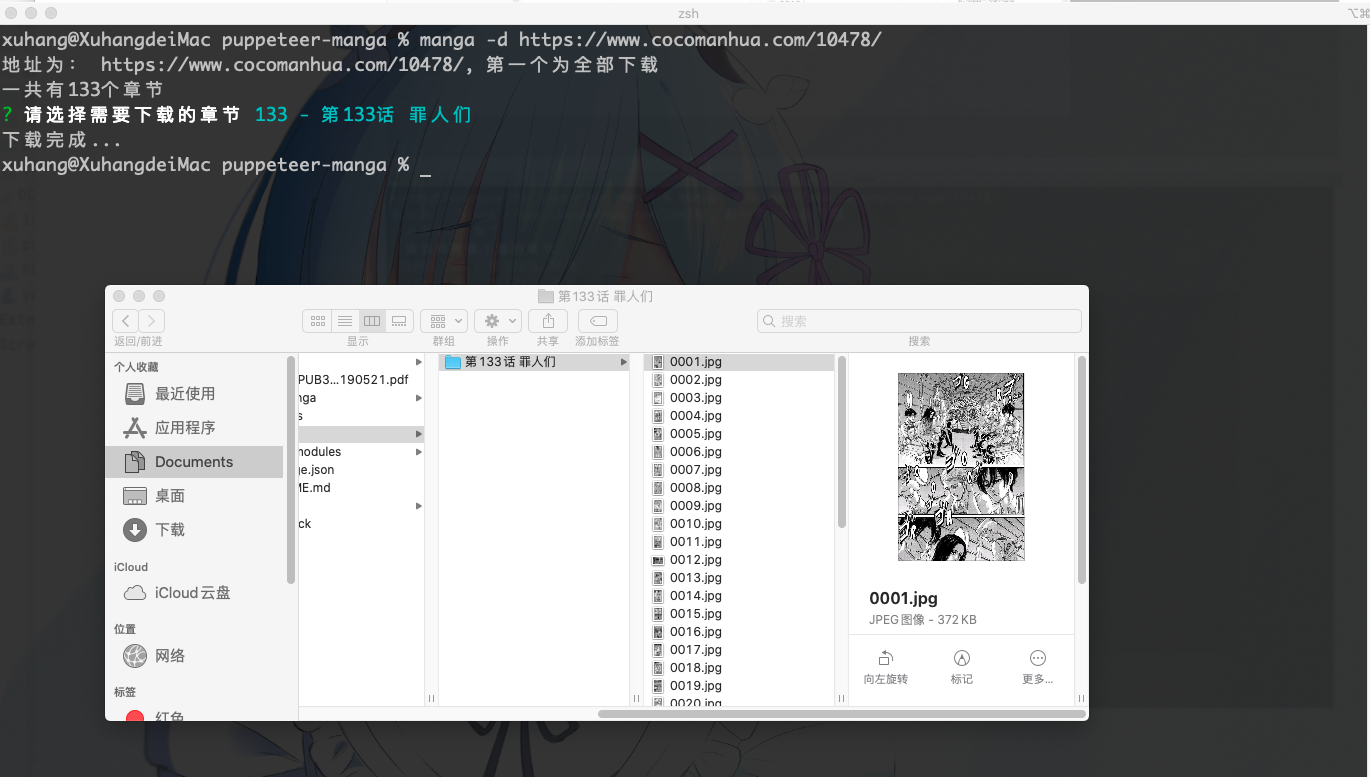The image size is (1370, 777).
Task: Click the folder icon in Finder title
Action: point(545,297)
